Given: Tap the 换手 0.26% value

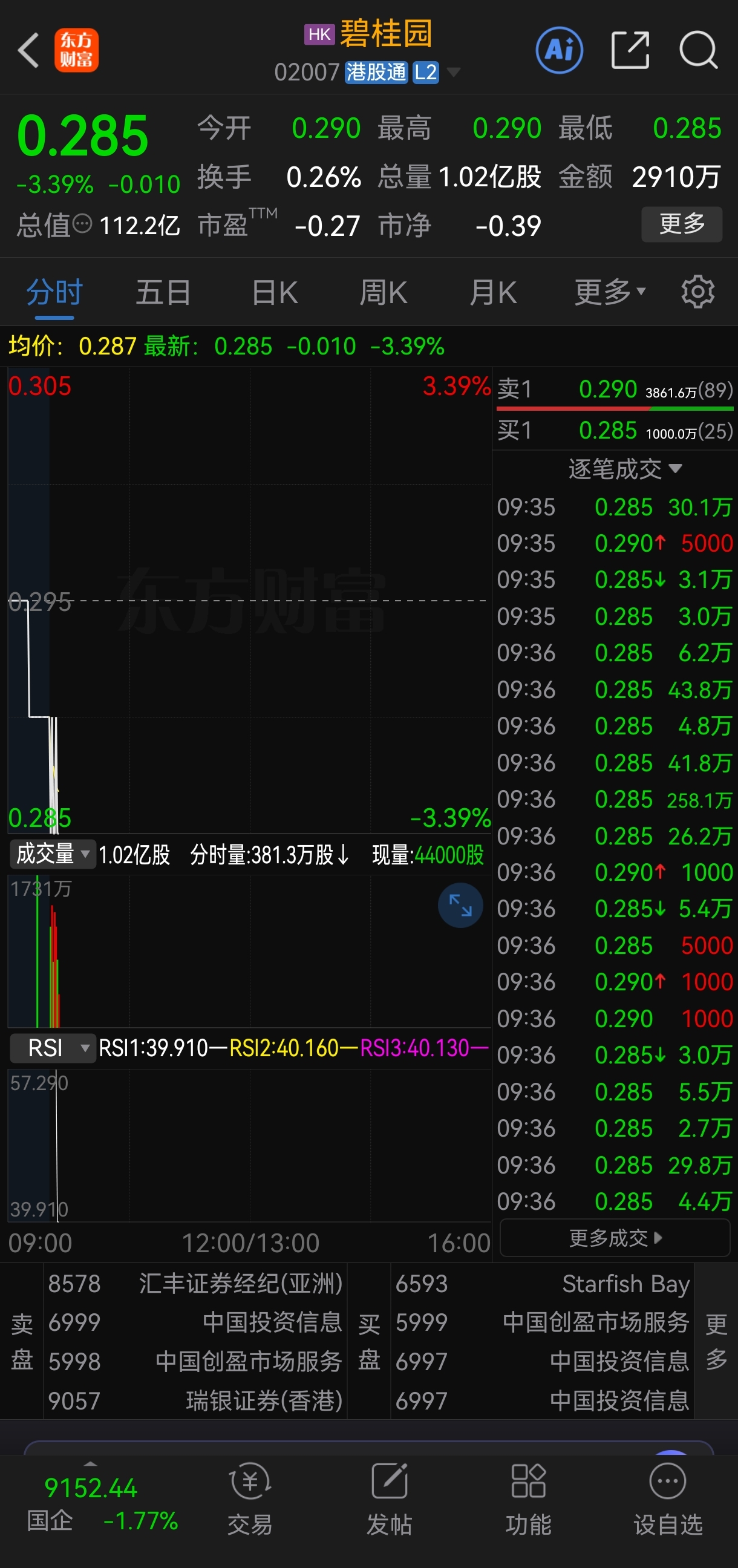Looking at the screenshot, I should pos(324,177).
